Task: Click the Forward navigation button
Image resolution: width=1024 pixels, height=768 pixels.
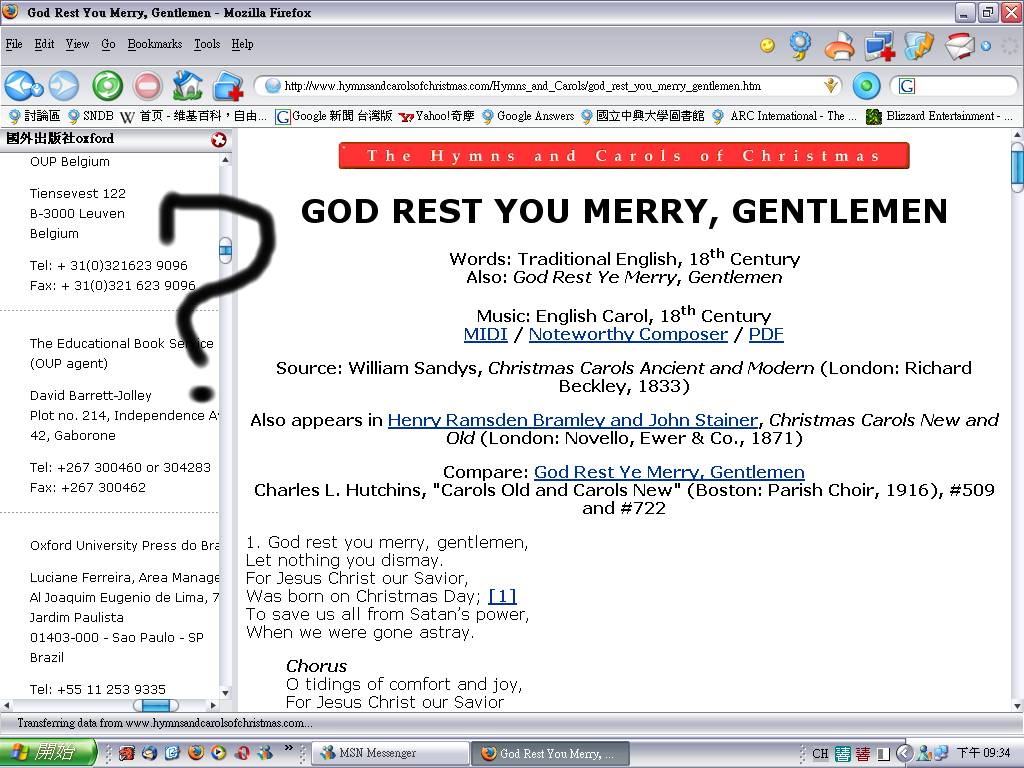Action: tap(64, 86)
